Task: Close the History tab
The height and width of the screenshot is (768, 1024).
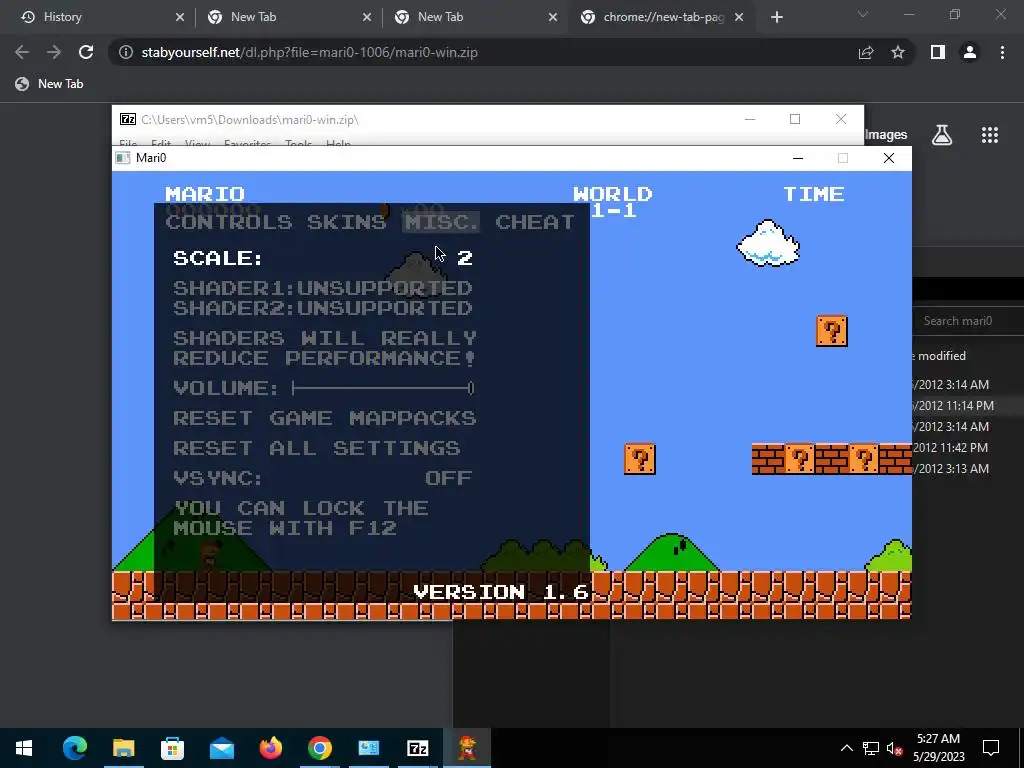Action: point(180,17)
